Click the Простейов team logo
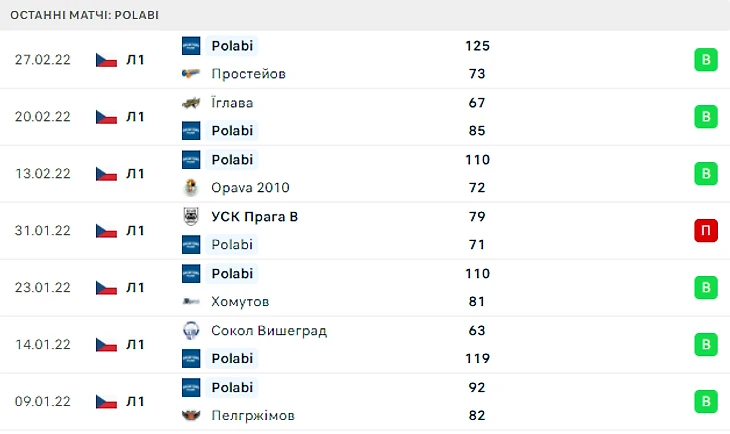 coord(191,73)
